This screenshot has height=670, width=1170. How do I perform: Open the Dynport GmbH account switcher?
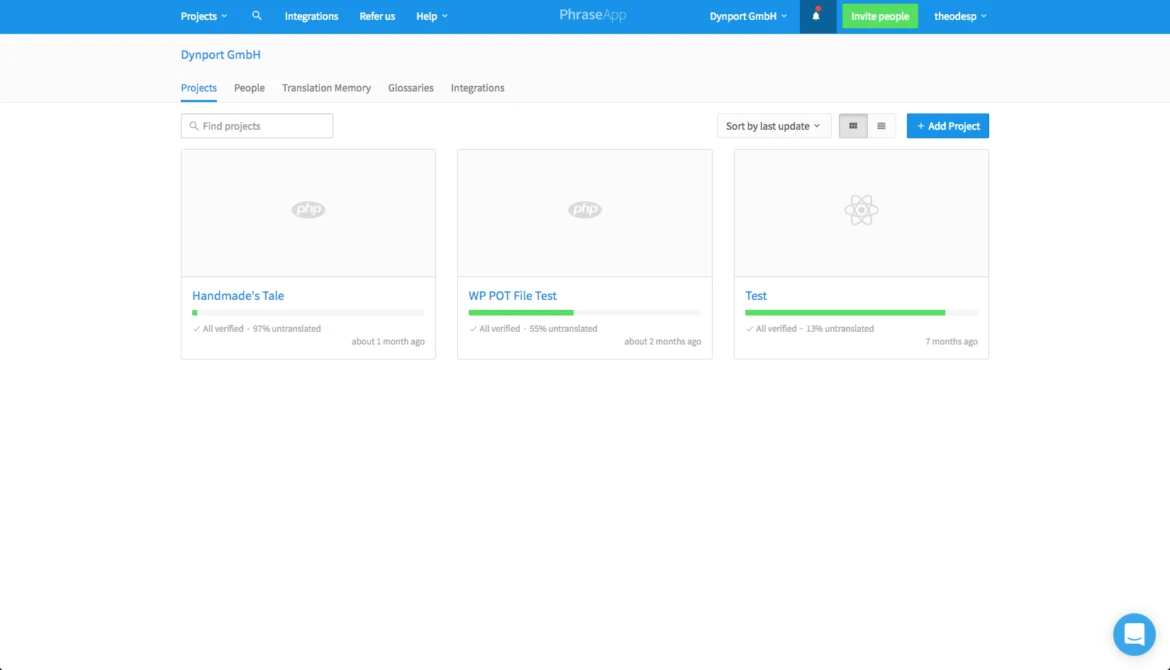coord(748,16)
